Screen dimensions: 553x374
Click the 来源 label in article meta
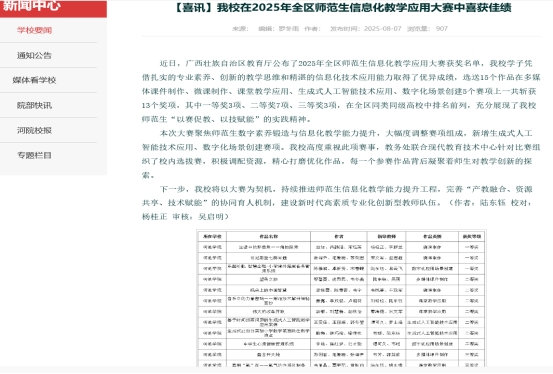[240, 29]
